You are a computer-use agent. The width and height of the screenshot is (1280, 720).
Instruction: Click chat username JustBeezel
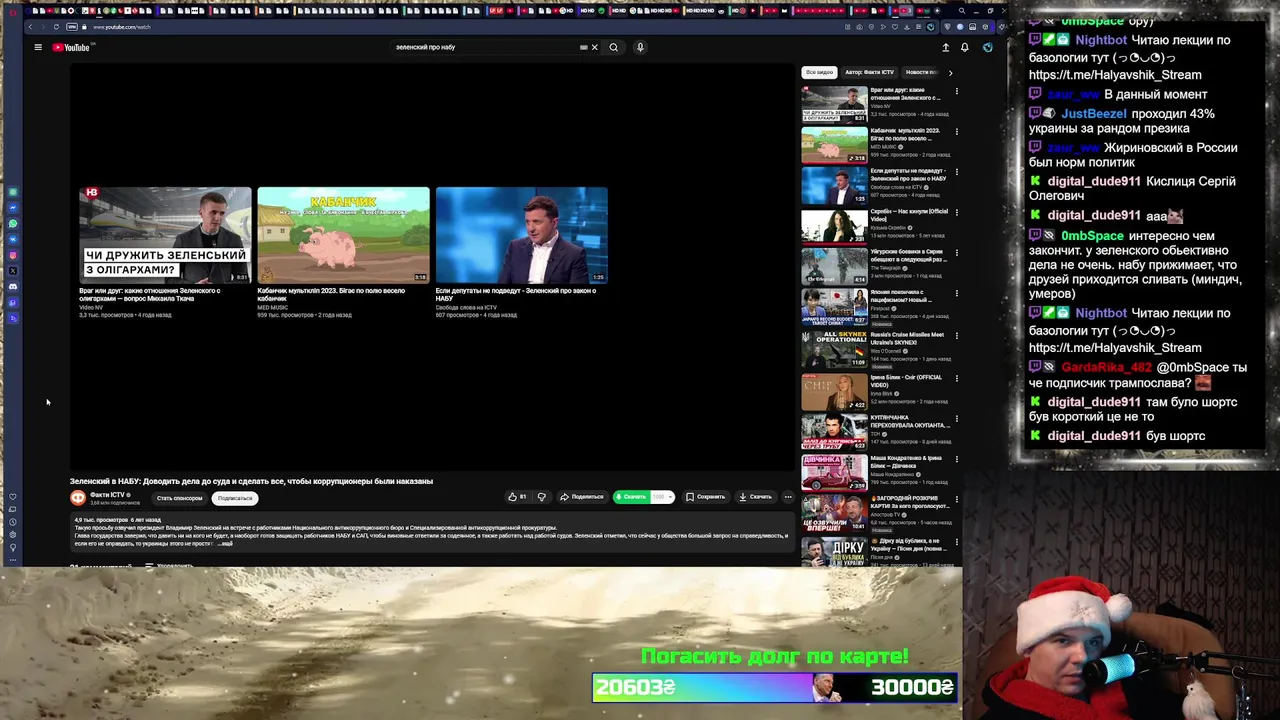tap(1093, 114)
